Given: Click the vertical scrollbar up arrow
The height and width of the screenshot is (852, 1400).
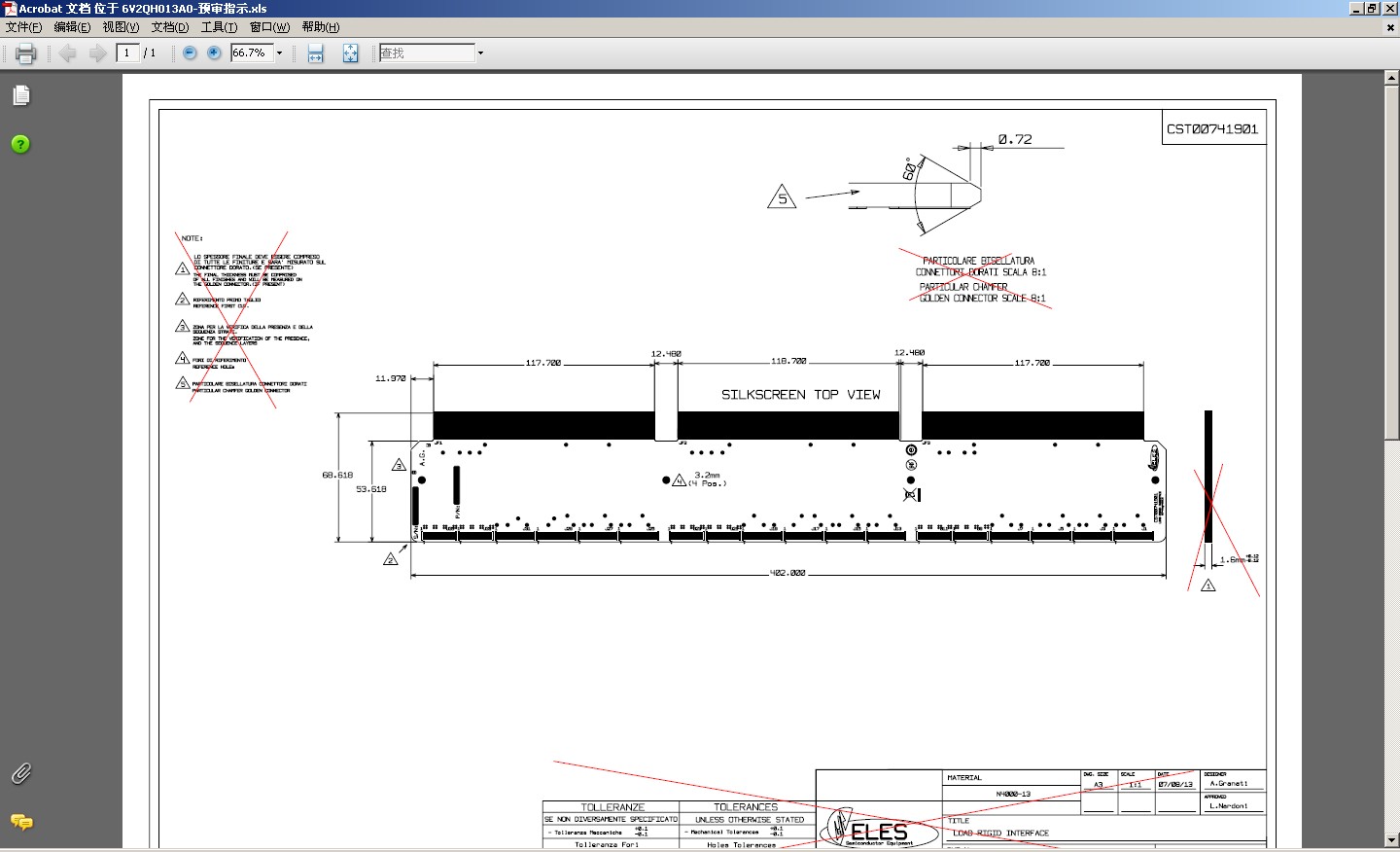Looking at the screenshot, I should coord(1392,78).
